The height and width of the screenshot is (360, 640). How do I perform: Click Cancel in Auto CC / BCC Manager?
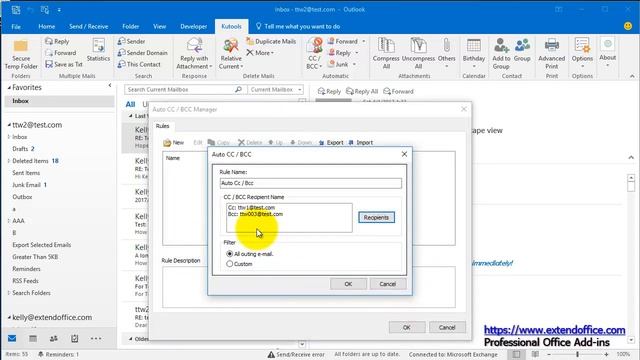447,327
